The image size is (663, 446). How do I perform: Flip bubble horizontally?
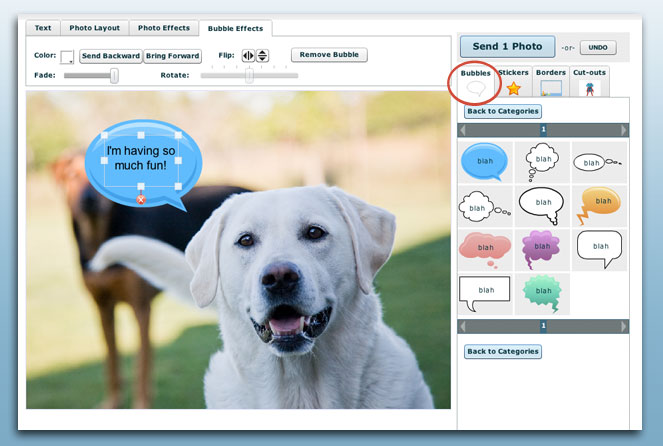[x=248, y=55]
